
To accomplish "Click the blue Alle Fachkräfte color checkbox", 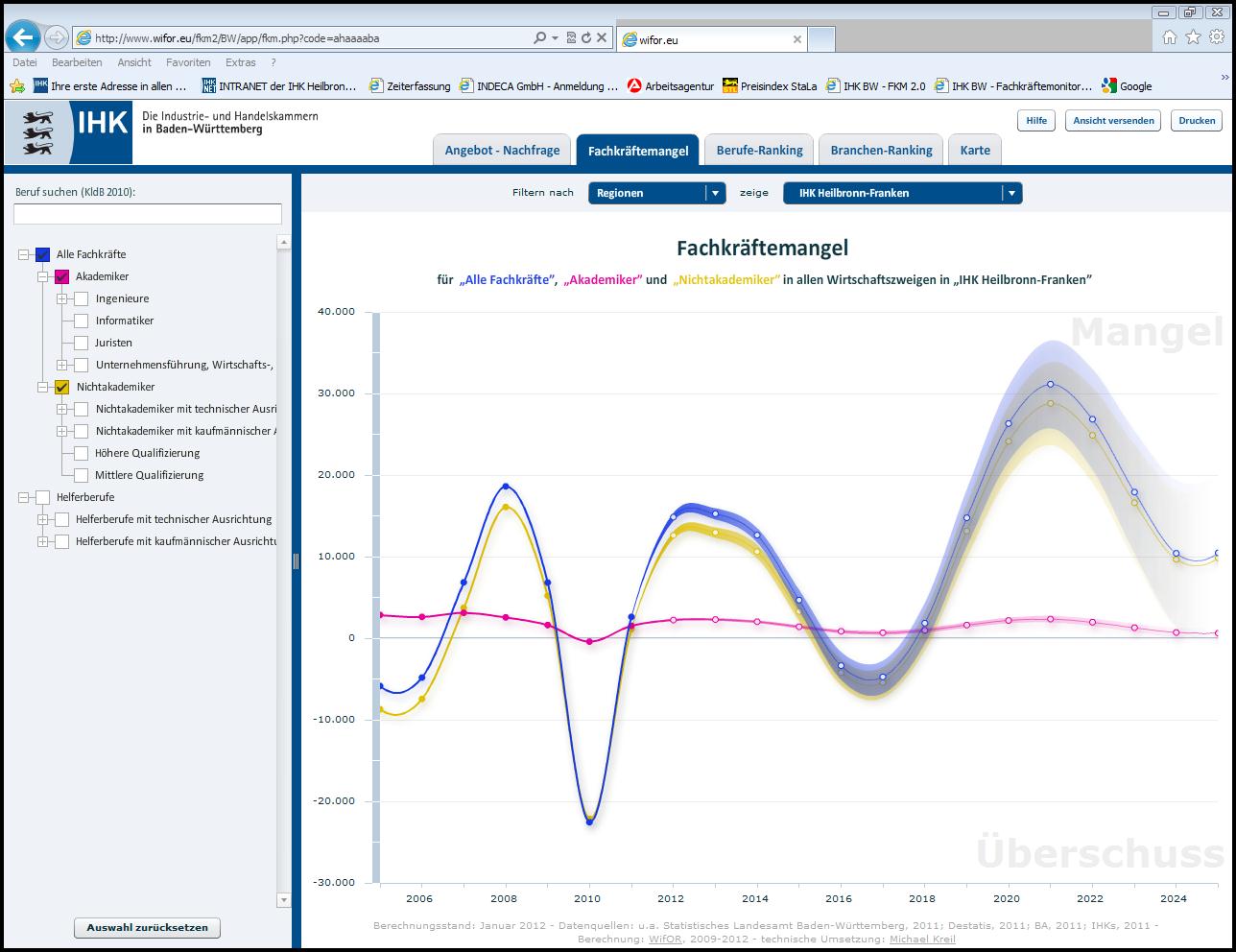I will (x=42, y=254).
